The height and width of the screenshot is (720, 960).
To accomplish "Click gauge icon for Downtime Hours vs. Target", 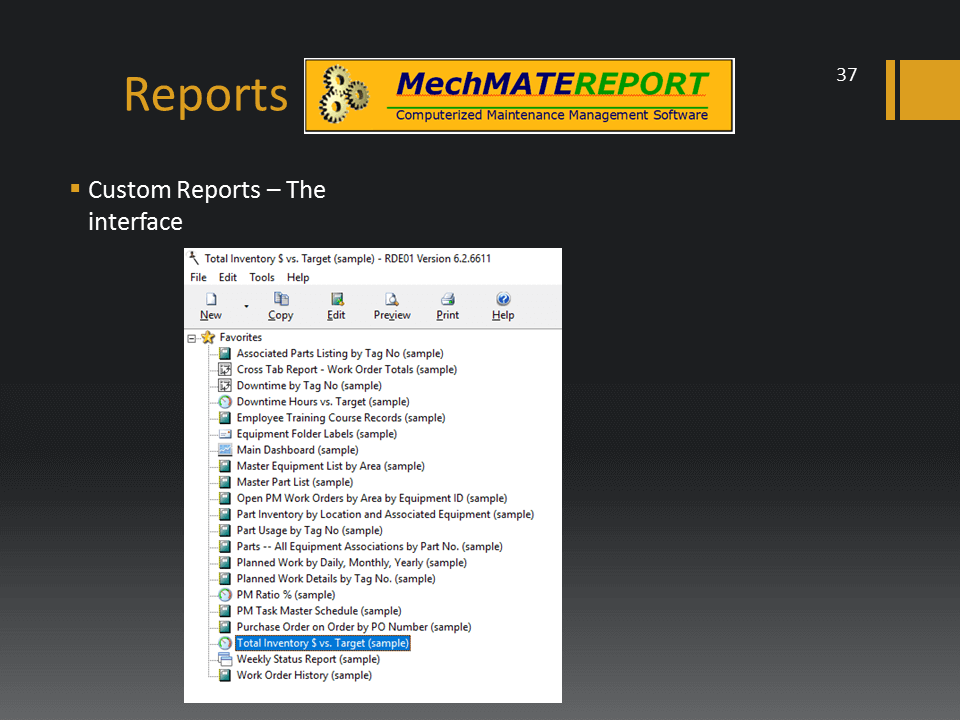I will [225, 402].
